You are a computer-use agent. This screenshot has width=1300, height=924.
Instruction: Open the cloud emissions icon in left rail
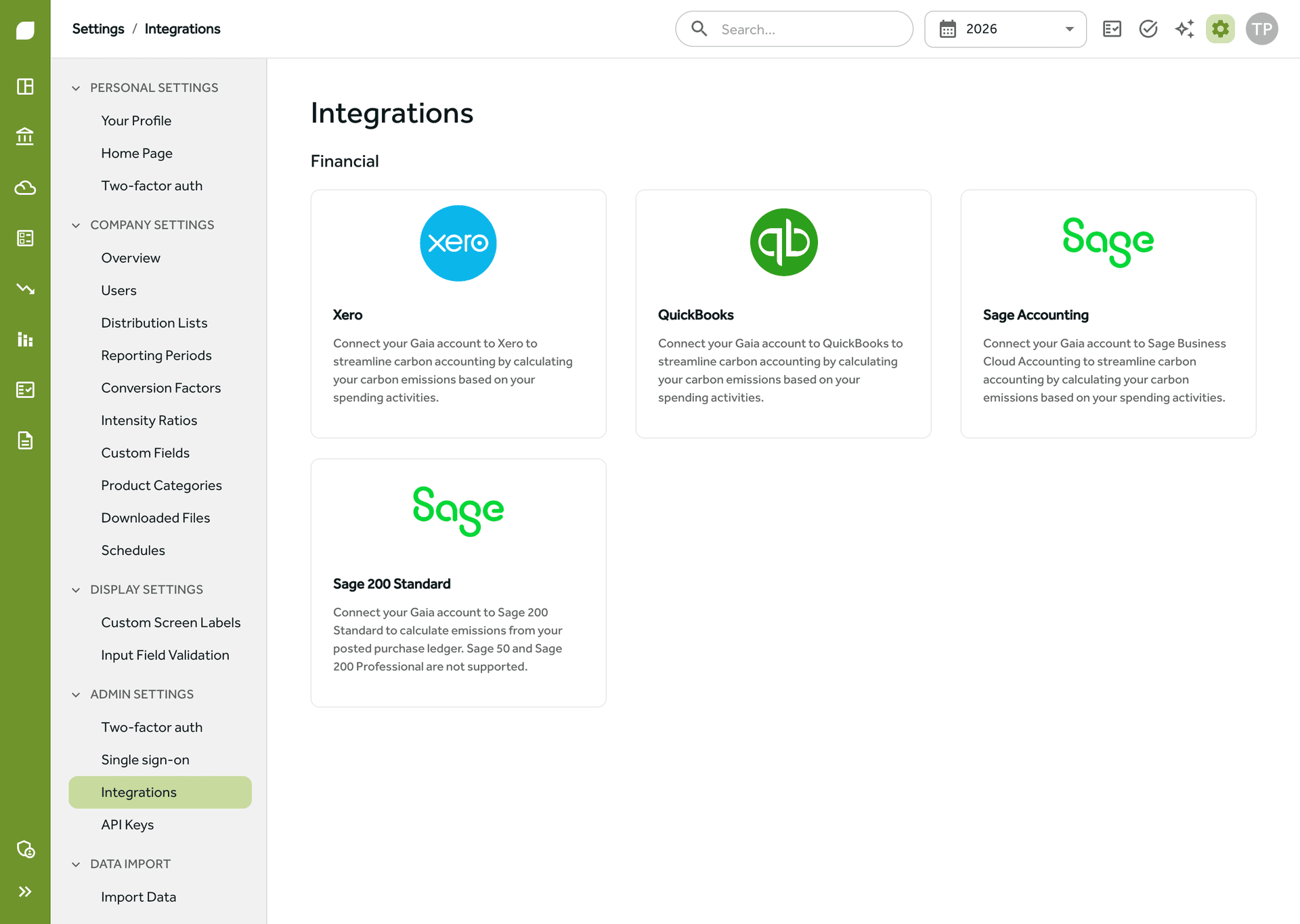pyautogui.click(x=25, y=188)
